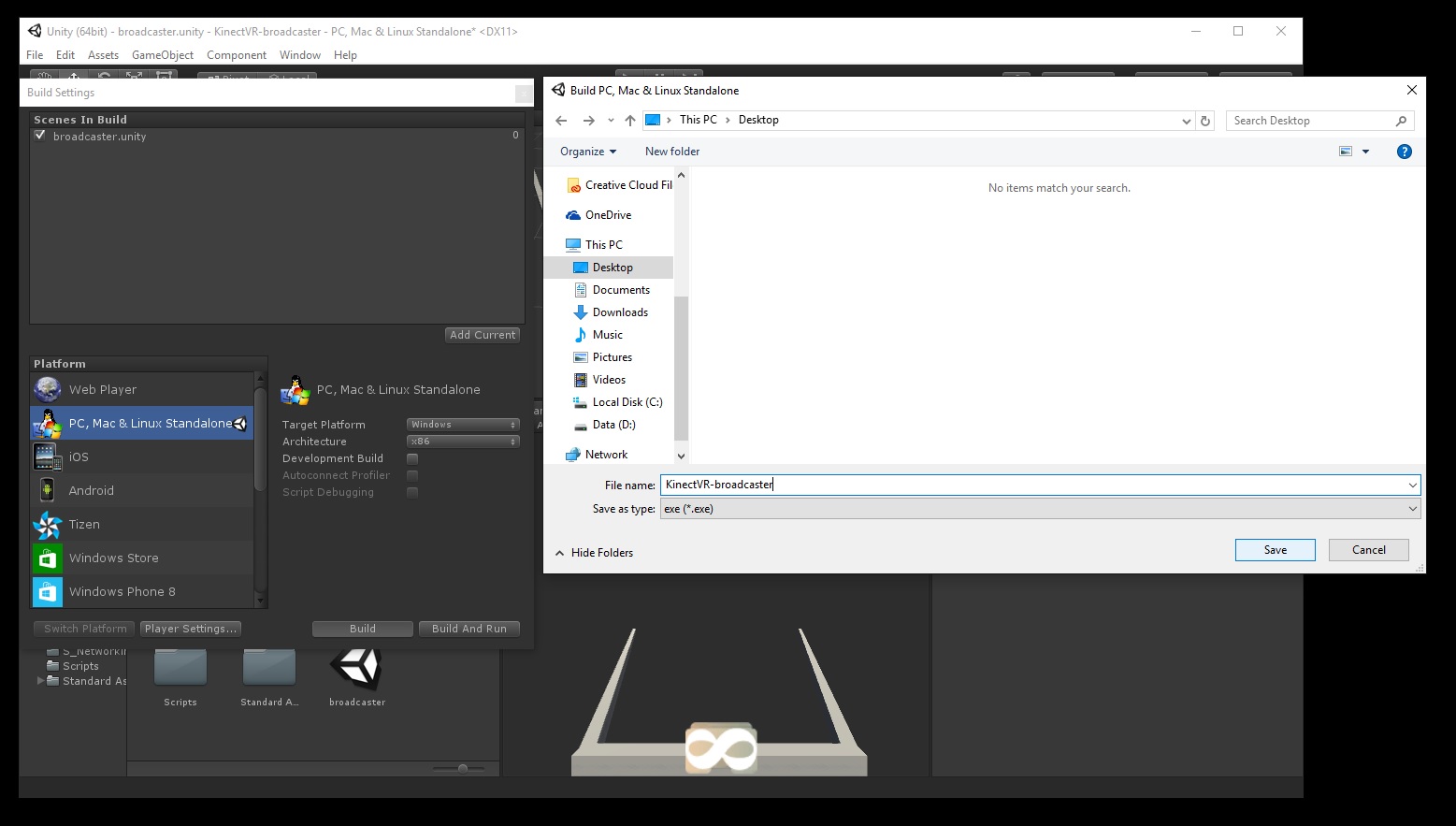This screenshot has height=826, width=1456.
Task: Open the Organize menu
Action: [588, 152]
